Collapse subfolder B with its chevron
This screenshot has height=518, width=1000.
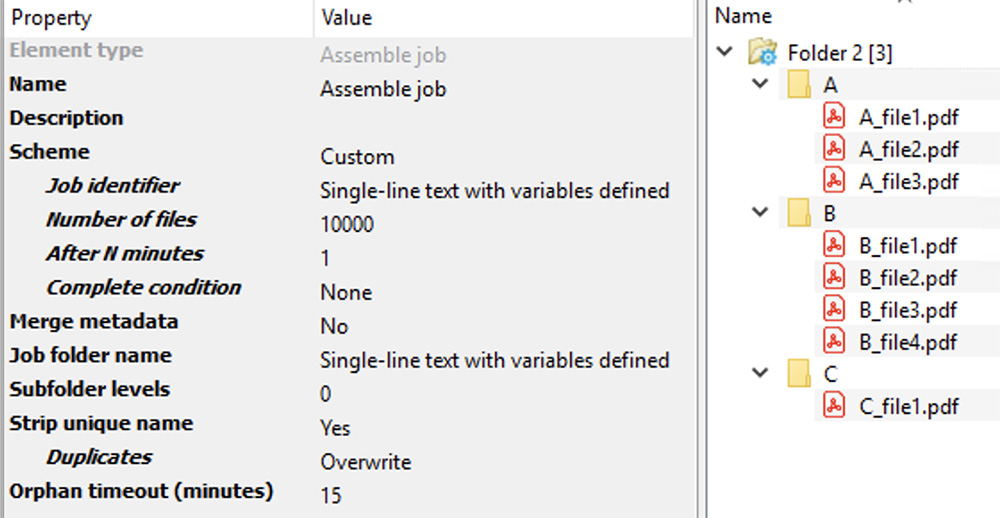click(762, 213)
